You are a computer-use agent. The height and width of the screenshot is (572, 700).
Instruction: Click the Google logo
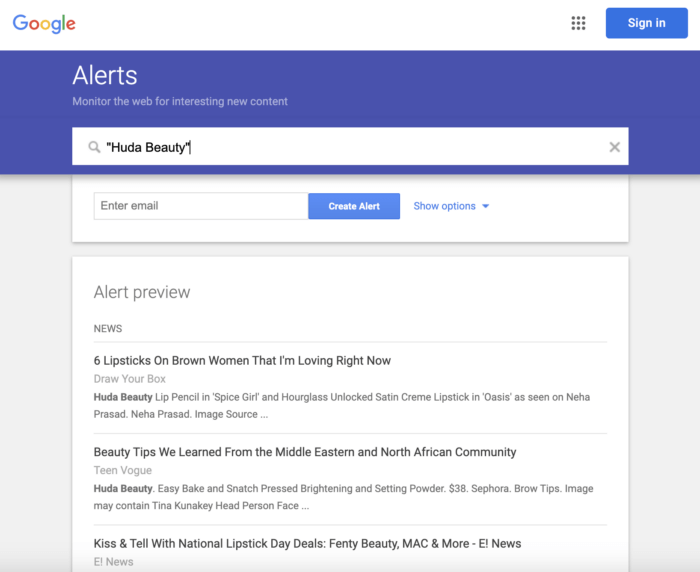tap(44, 24)
